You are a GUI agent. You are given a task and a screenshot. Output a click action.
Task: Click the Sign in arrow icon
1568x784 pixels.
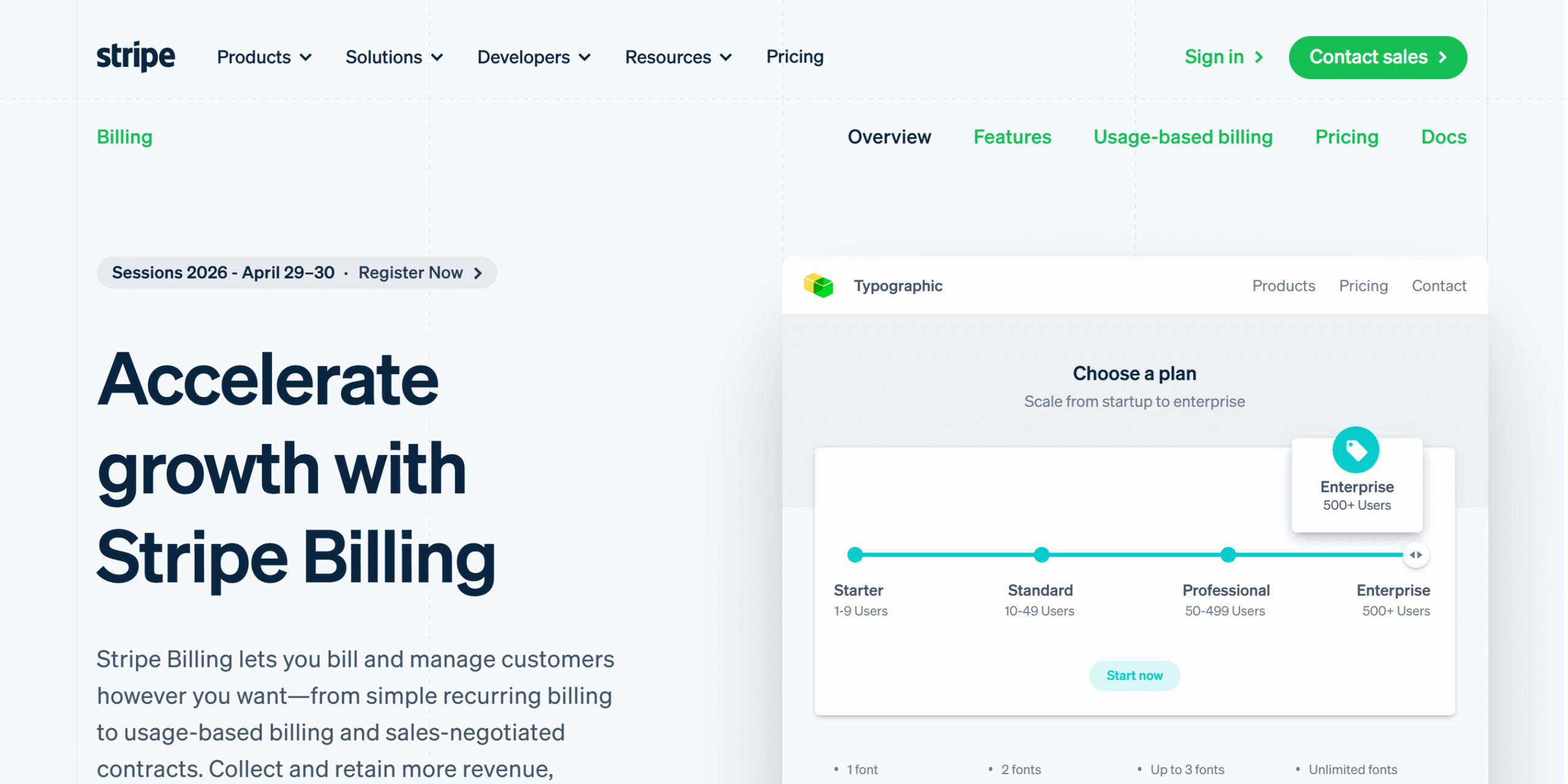click(x=1259, y=57)
